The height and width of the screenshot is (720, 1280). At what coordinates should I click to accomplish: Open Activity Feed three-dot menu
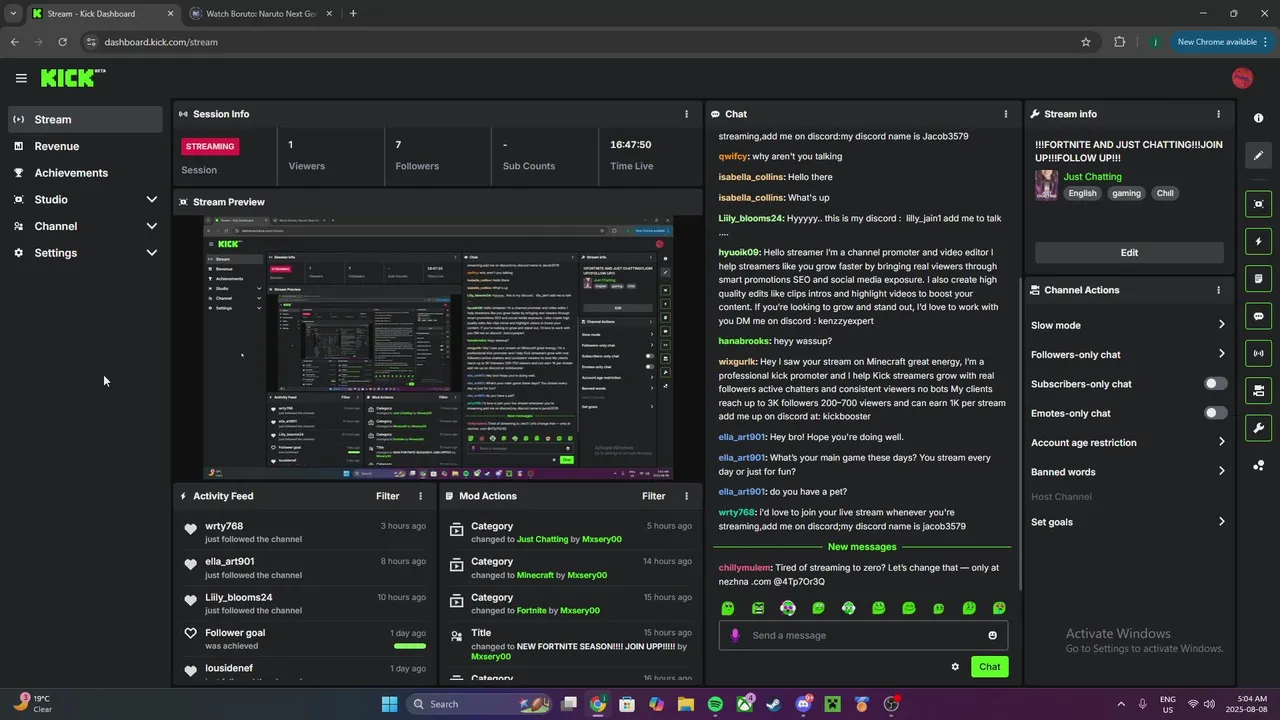pyautogui.click(x=420, y=496)
